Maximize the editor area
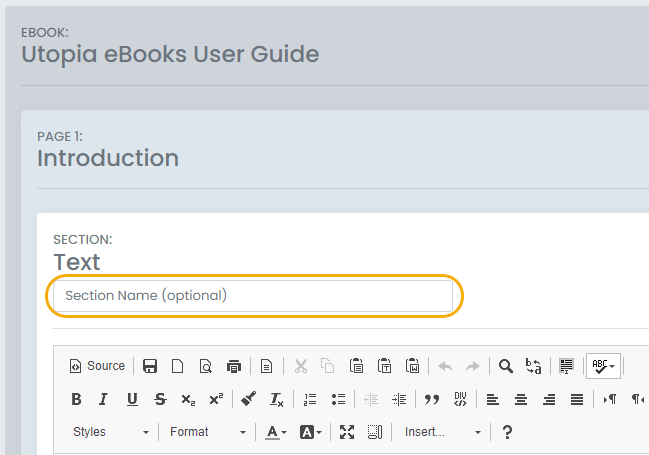 coord(347,432)
